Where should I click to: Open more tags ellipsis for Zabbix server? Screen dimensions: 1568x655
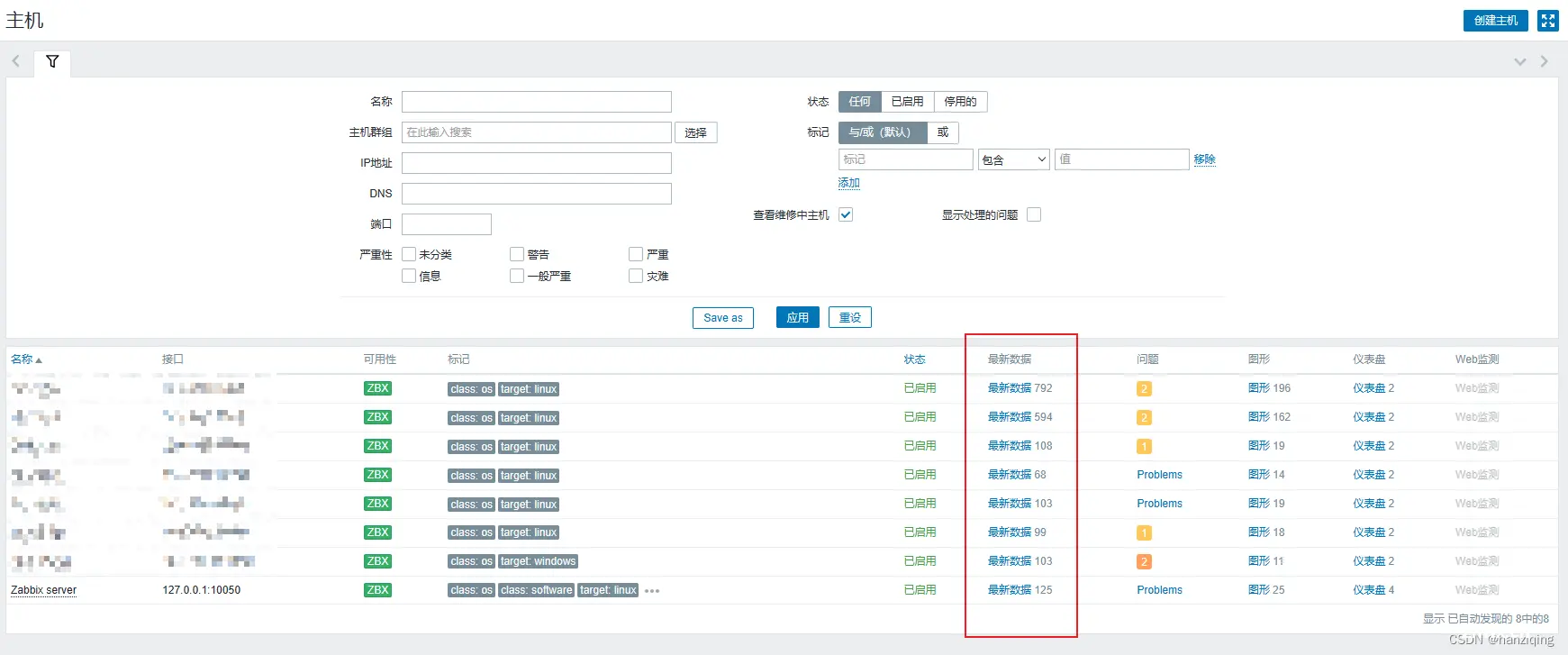coord(652,591)
